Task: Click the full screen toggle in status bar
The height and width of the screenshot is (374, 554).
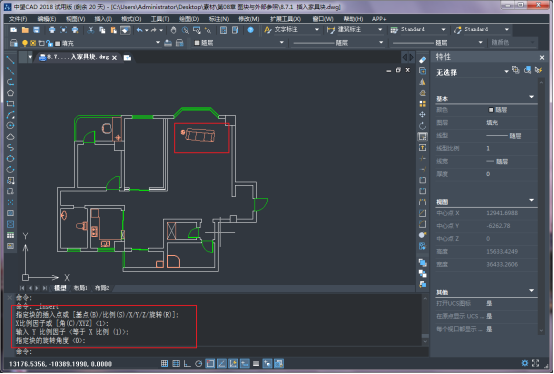Action: tap(536, 363)
